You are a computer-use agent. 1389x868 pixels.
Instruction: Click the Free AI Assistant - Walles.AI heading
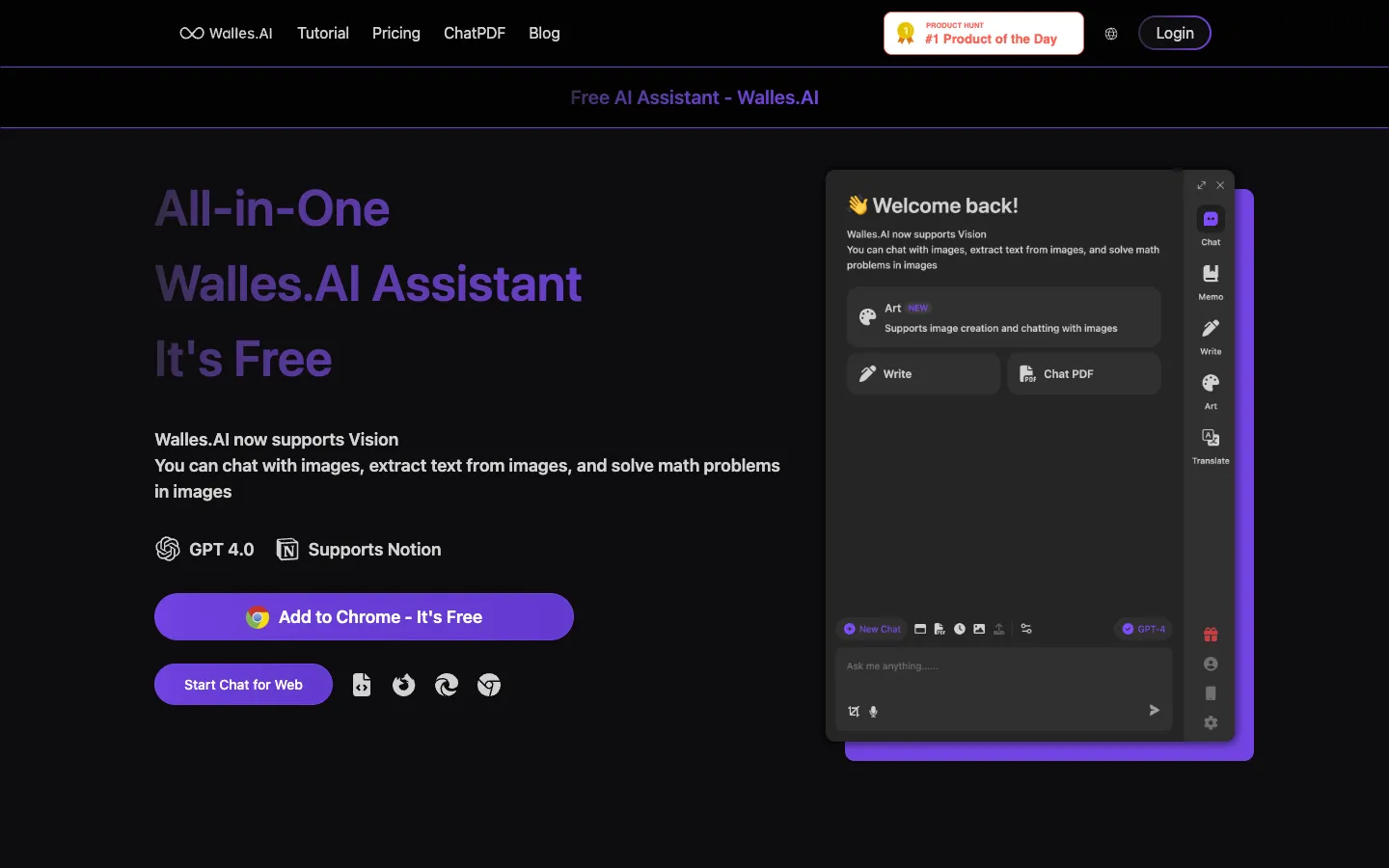[694, 97]
